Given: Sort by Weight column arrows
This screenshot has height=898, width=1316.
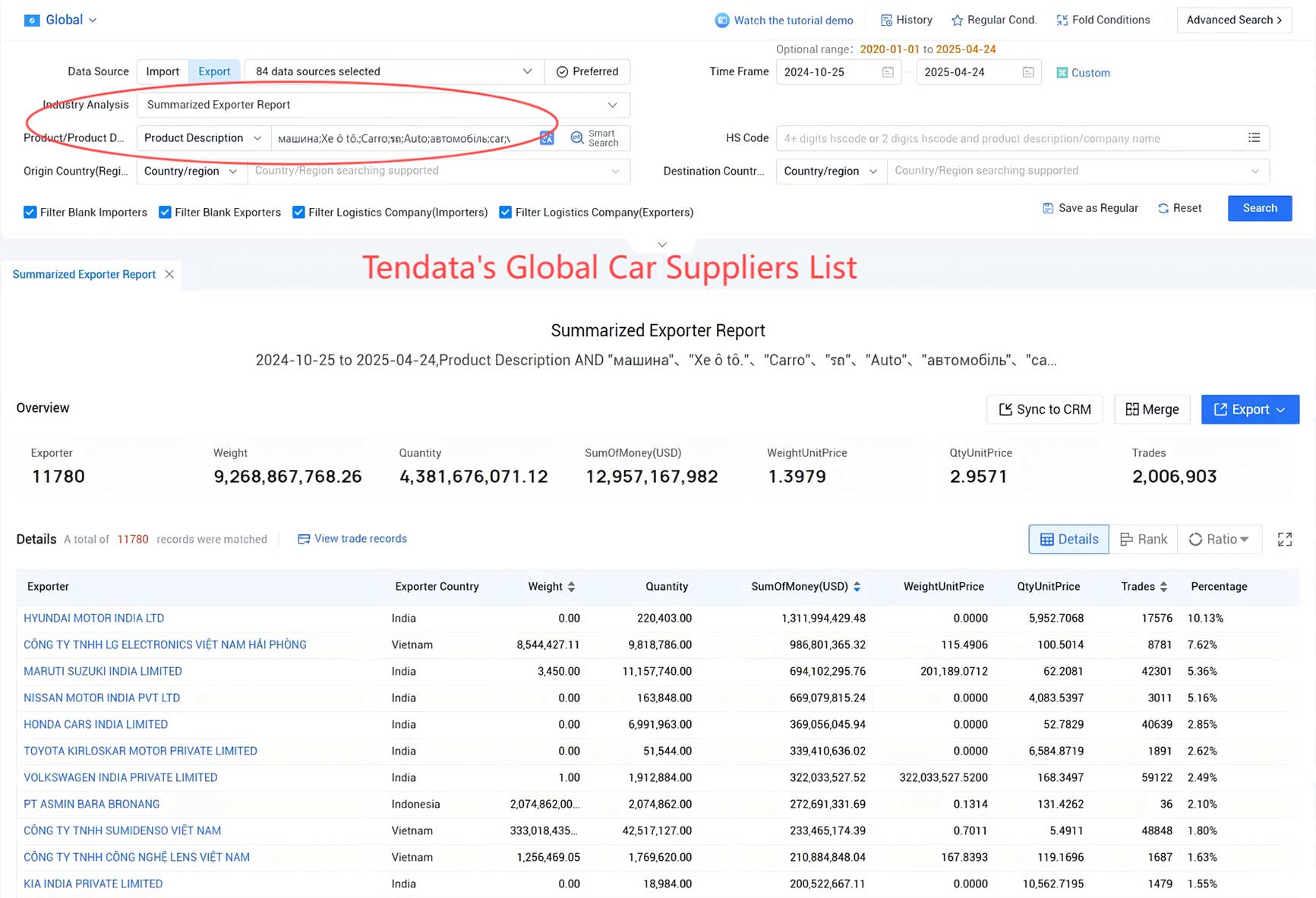Looking at the screenshot, I should [x=572, y=587].
